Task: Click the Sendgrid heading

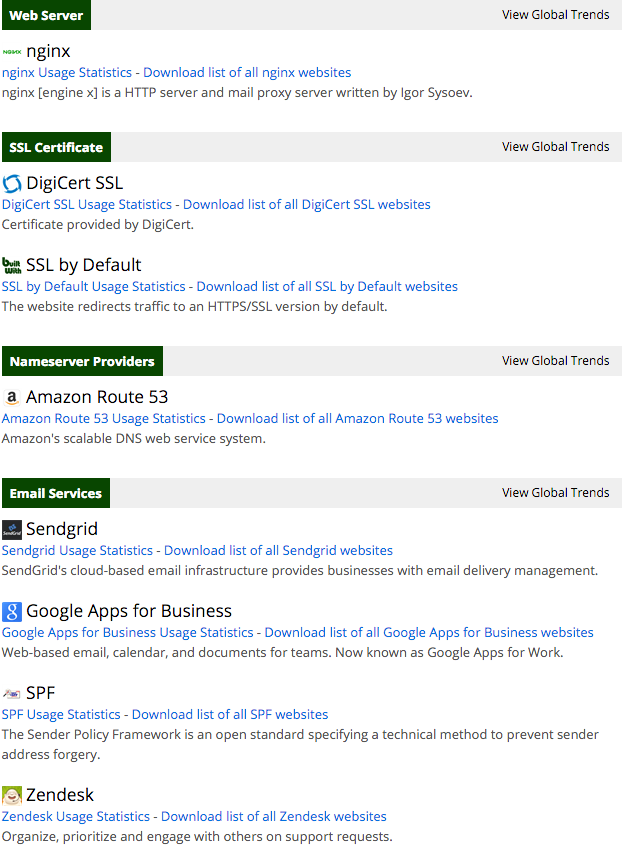Action: 62,529
